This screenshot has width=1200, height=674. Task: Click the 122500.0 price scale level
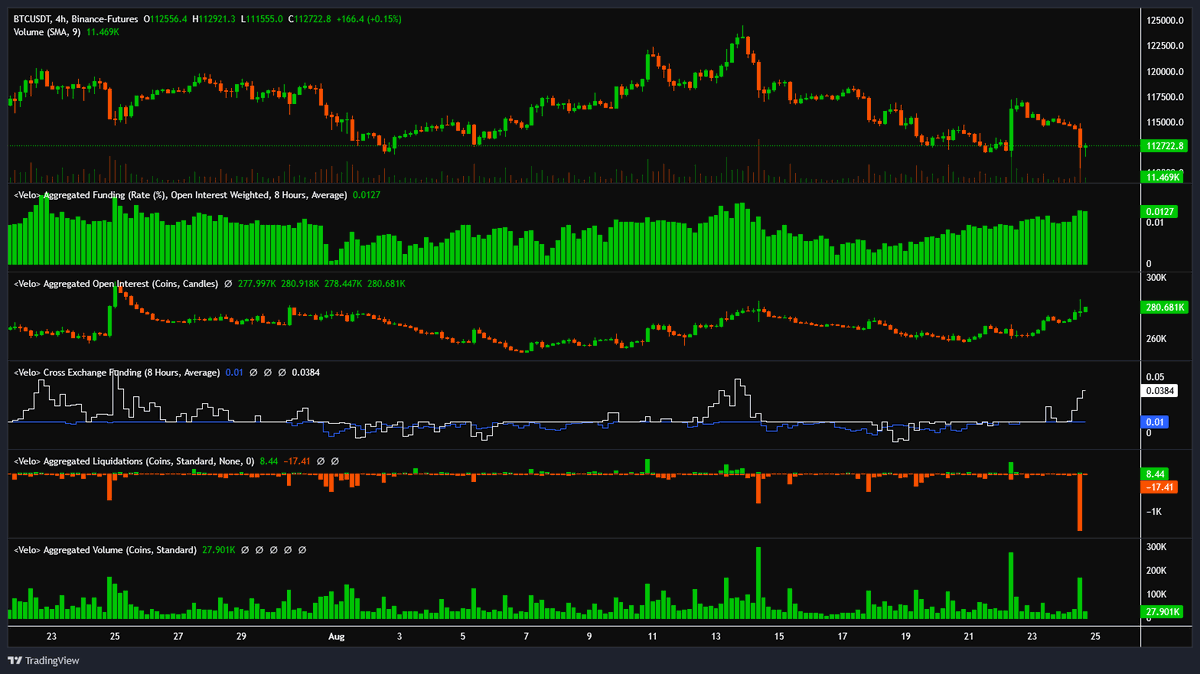(1165, 46)
